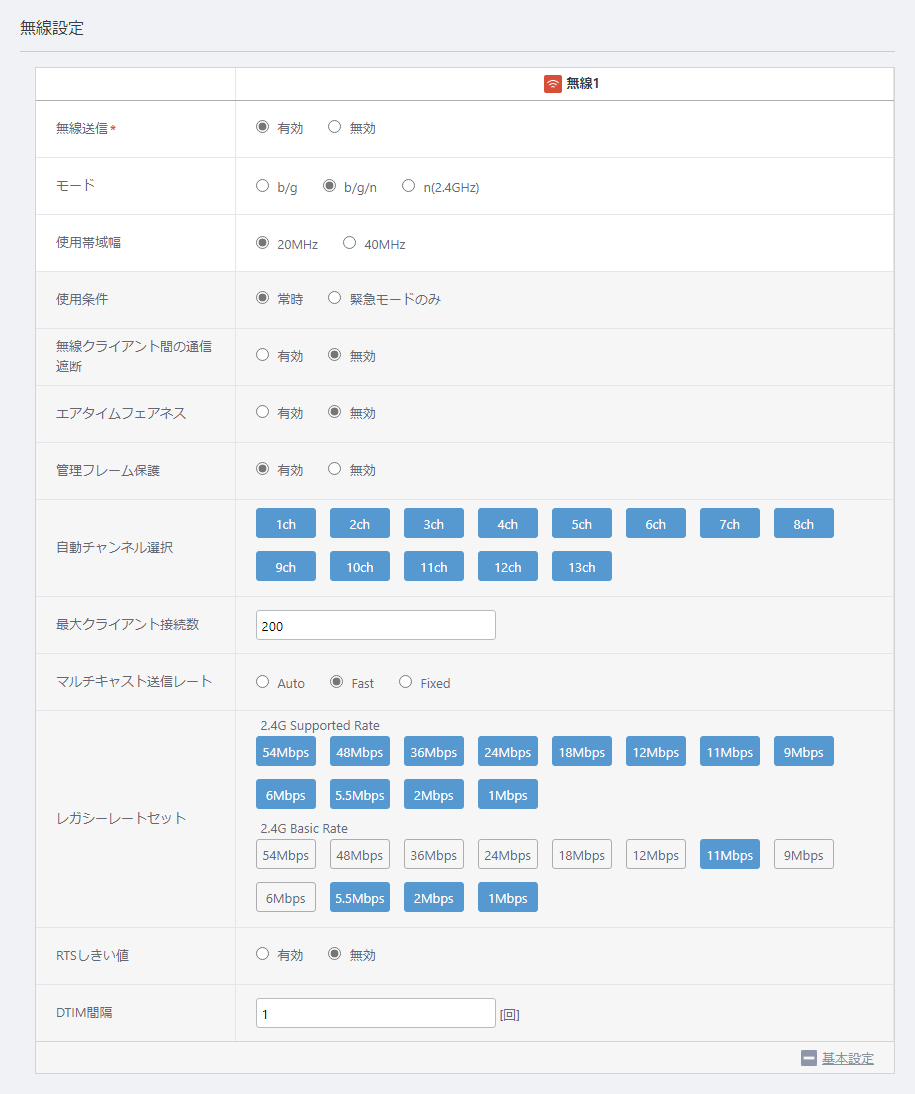Select n(2.4GHz) mode
915x1094 pixels.
[x=408, y=186]
